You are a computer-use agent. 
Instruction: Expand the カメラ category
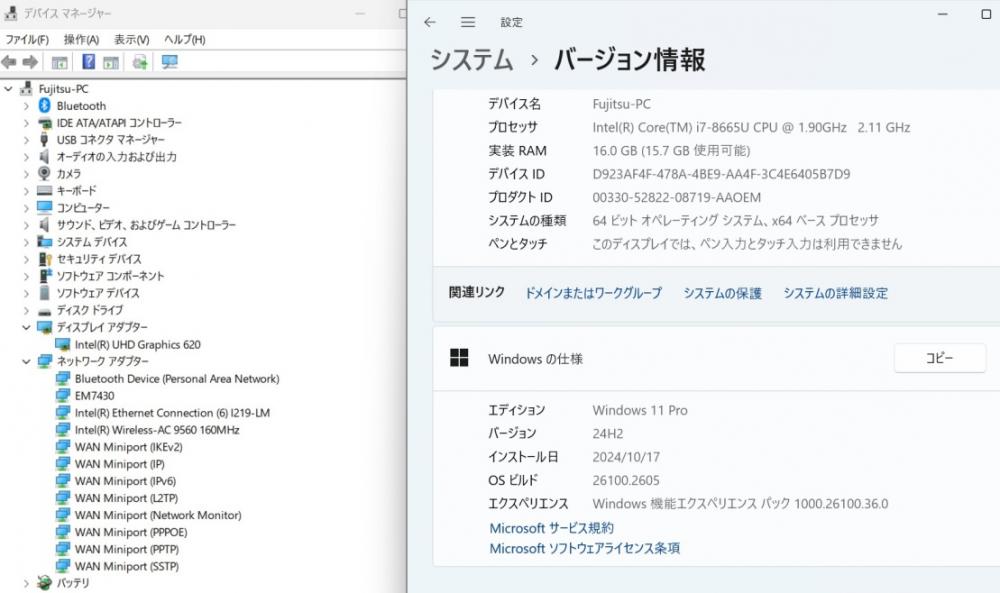(x=26, y=173)
